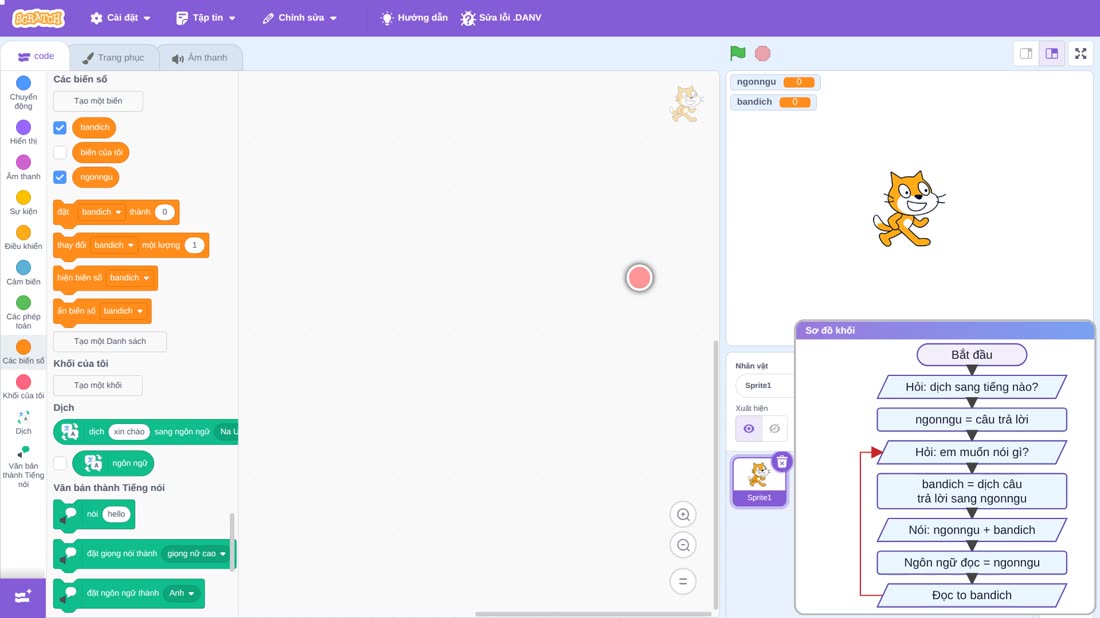Open the add extension button
This screenshot has width=1100, height=618.
pos(23,597)
